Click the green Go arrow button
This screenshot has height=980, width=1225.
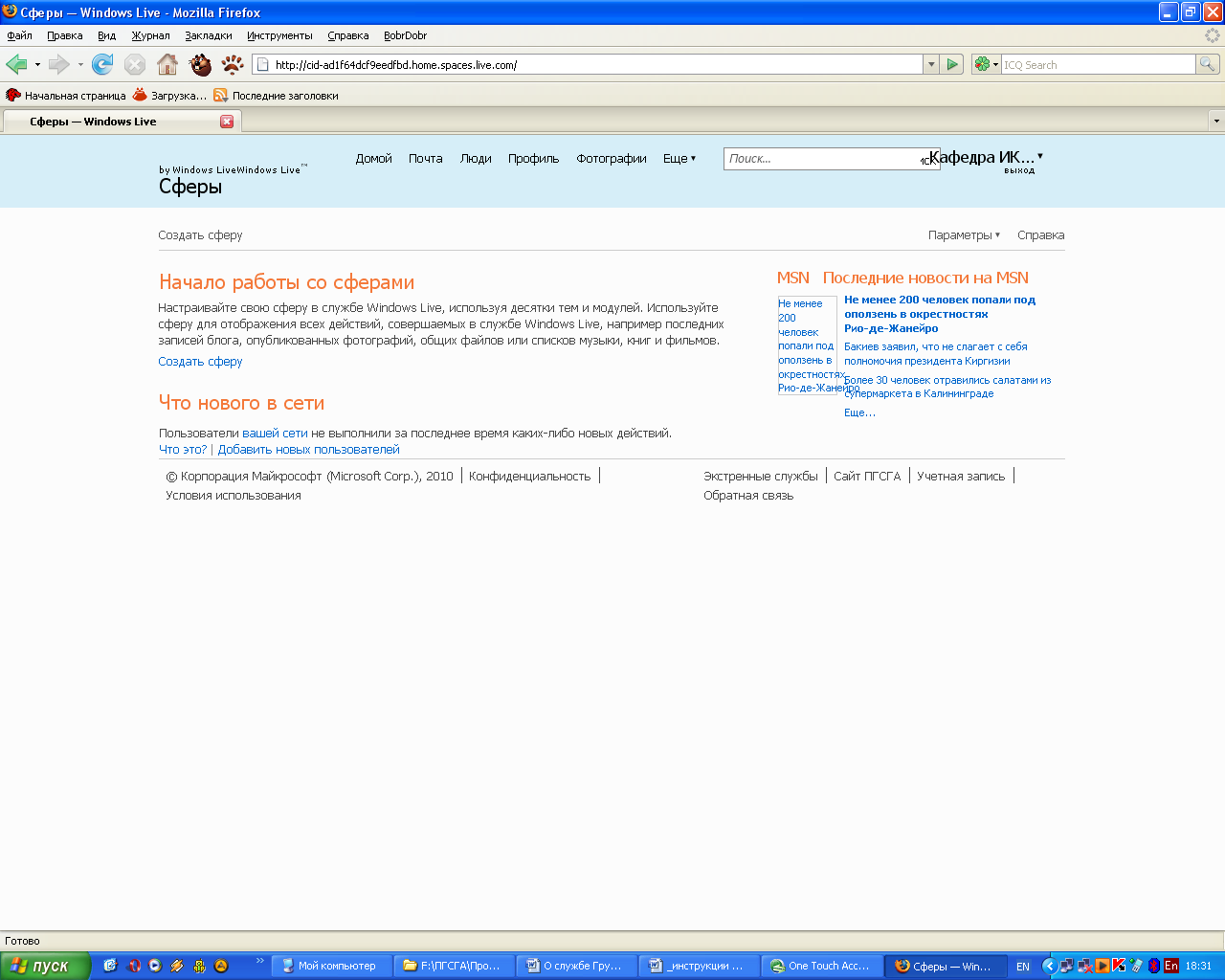(x=952, y=64)
